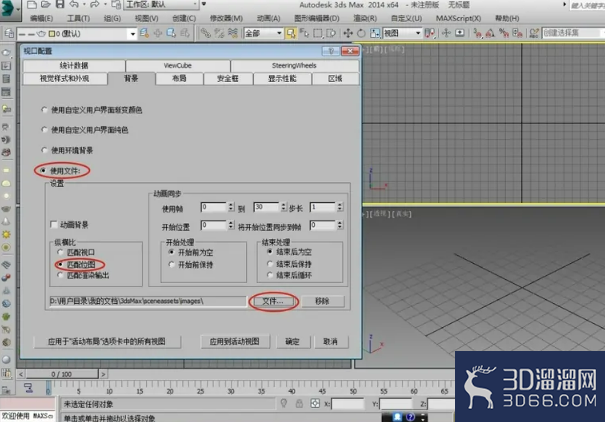Choose 匹配位图 aspect ratio option
605x422 pixels.
pos(60,265)
